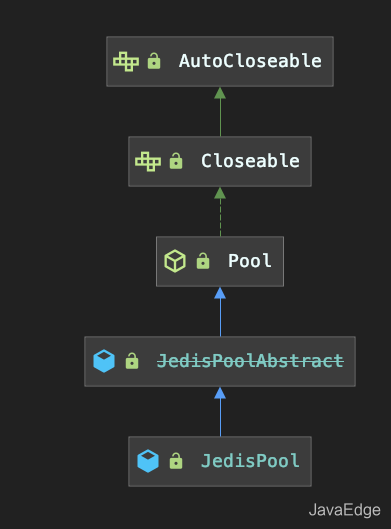
Task: Click the Pool abstract class cube icon
Action: point(175,261)
